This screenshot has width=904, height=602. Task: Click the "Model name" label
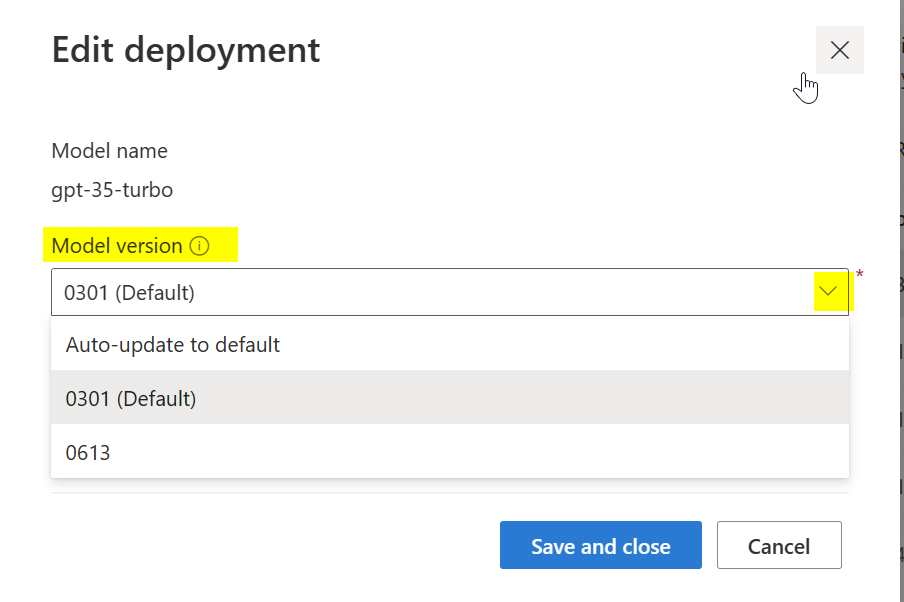click(109, 150)
